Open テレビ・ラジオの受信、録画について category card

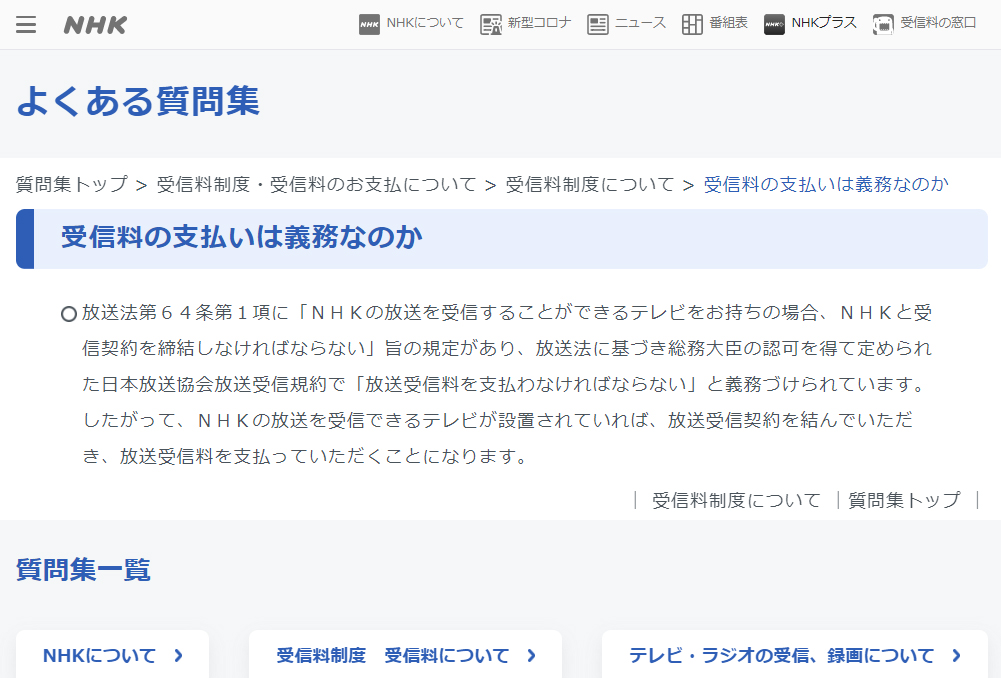click(x=795, y=655)
